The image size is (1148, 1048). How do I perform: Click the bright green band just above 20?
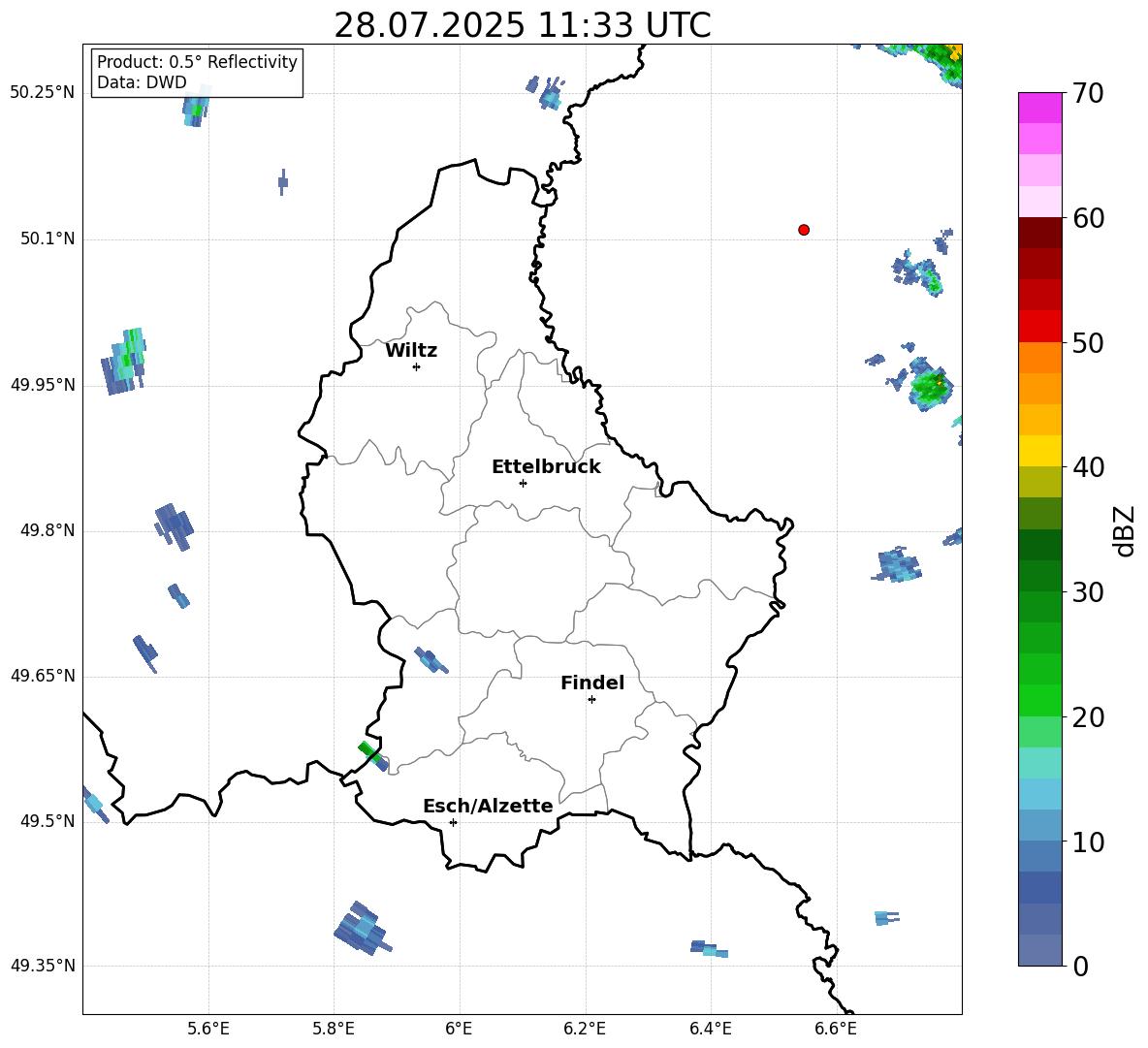1039,700
